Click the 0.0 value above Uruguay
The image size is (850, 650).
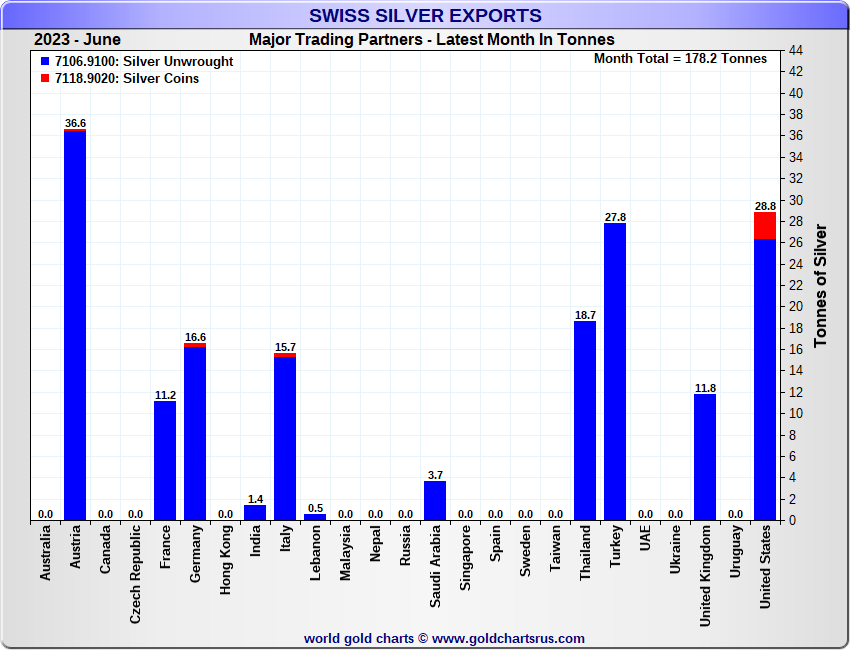735,514
